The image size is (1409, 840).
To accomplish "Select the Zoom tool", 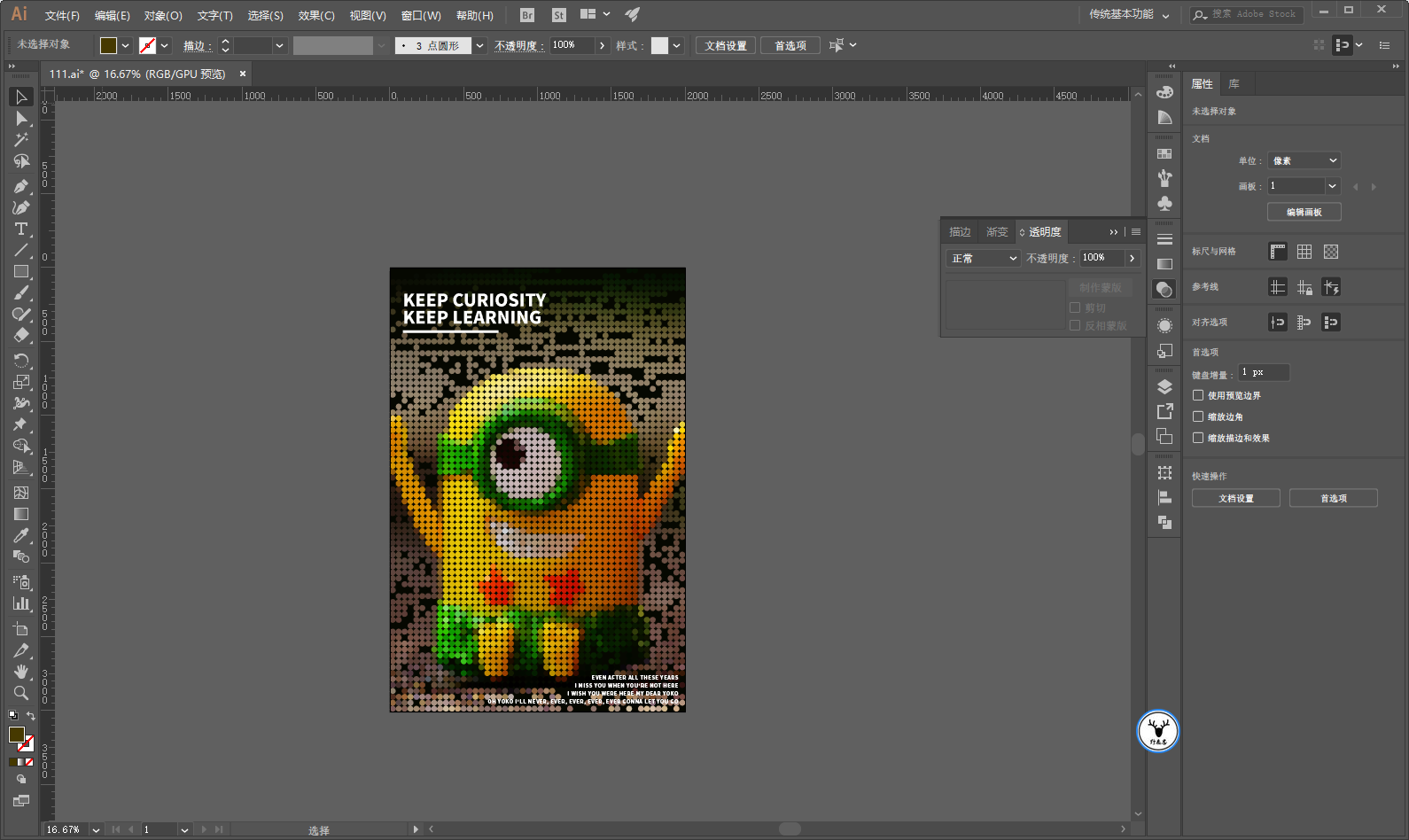I will [x=20, y=693].
